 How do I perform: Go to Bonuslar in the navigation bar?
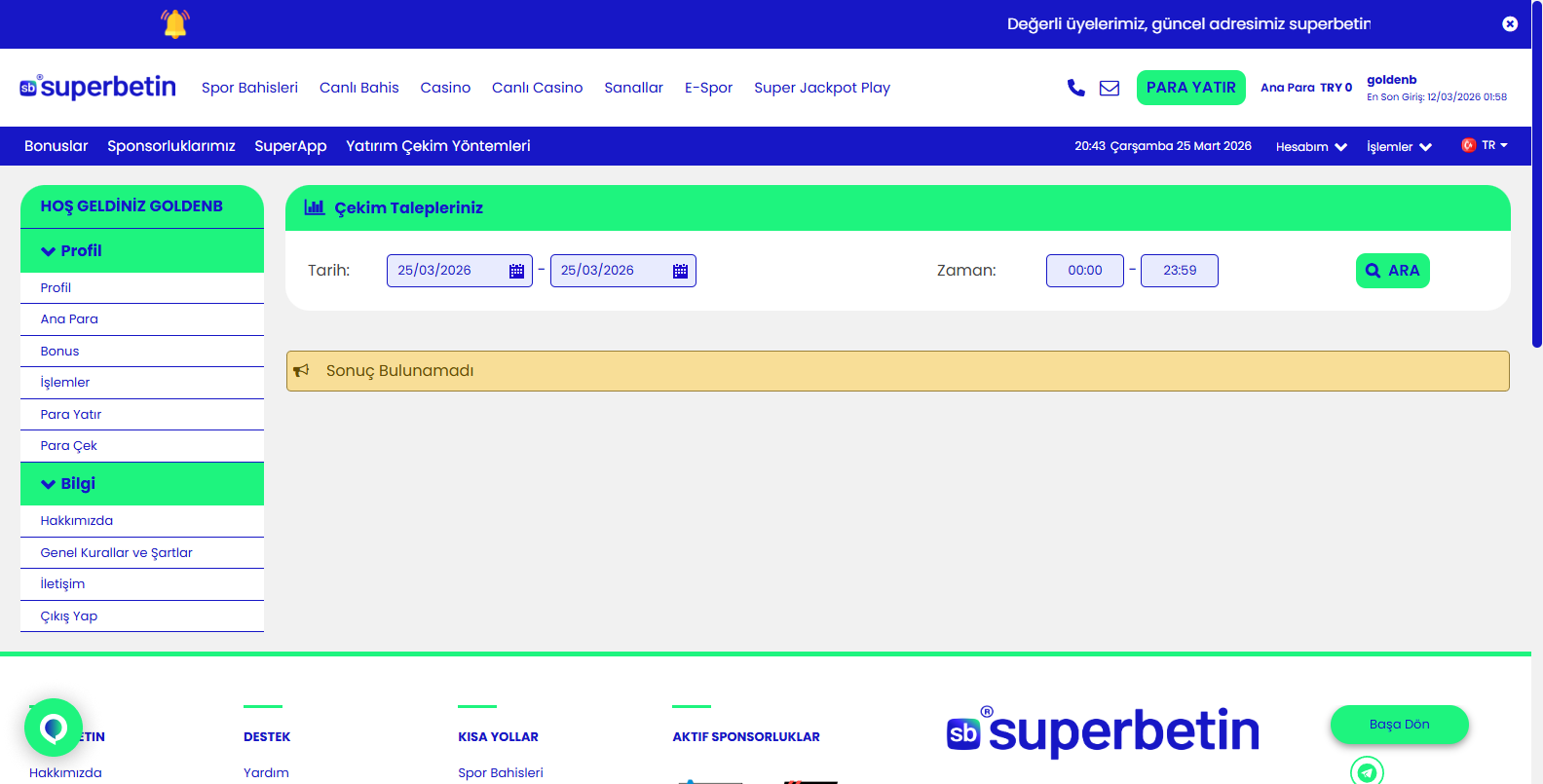click(56, 146)
